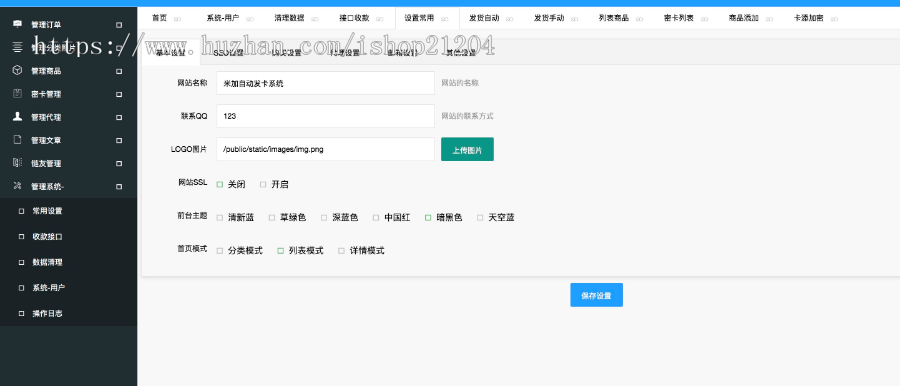Image resolution: width=900 pixels, height=386 pixels.
Task: Switch to the 列表商品 tab
Action: [613, 18]
